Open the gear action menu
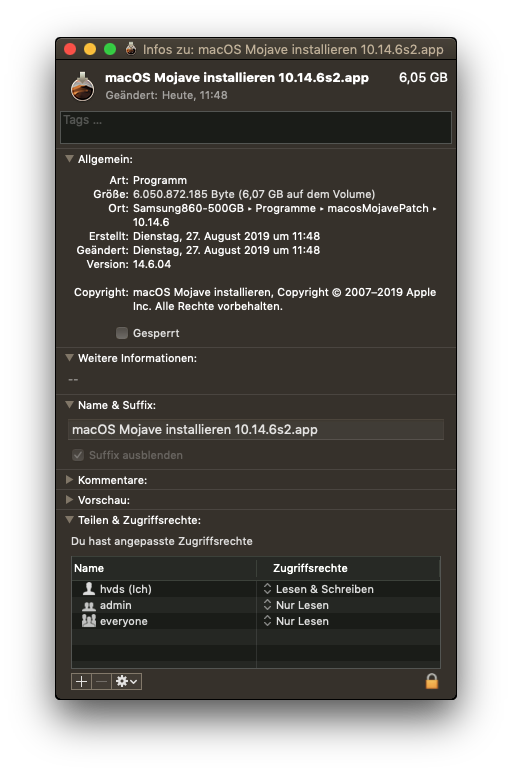The image size is (512, 773). point(127,681)
